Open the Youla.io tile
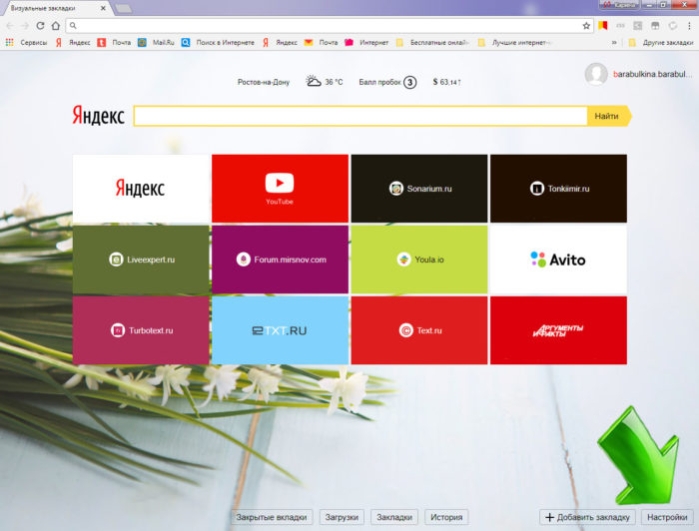Image resolution: width=699 pixels, height=531 pixels. click(419, 259)
